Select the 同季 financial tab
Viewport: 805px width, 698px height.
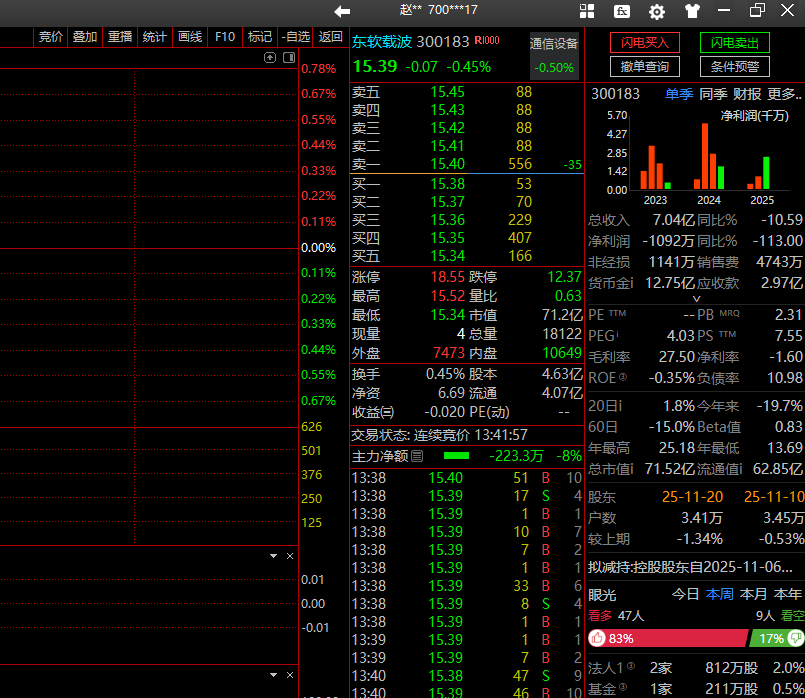click(713, 94)
